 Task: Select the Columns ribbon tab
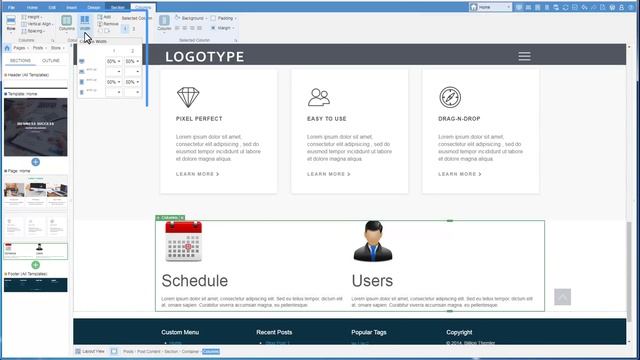coord(143,7)
